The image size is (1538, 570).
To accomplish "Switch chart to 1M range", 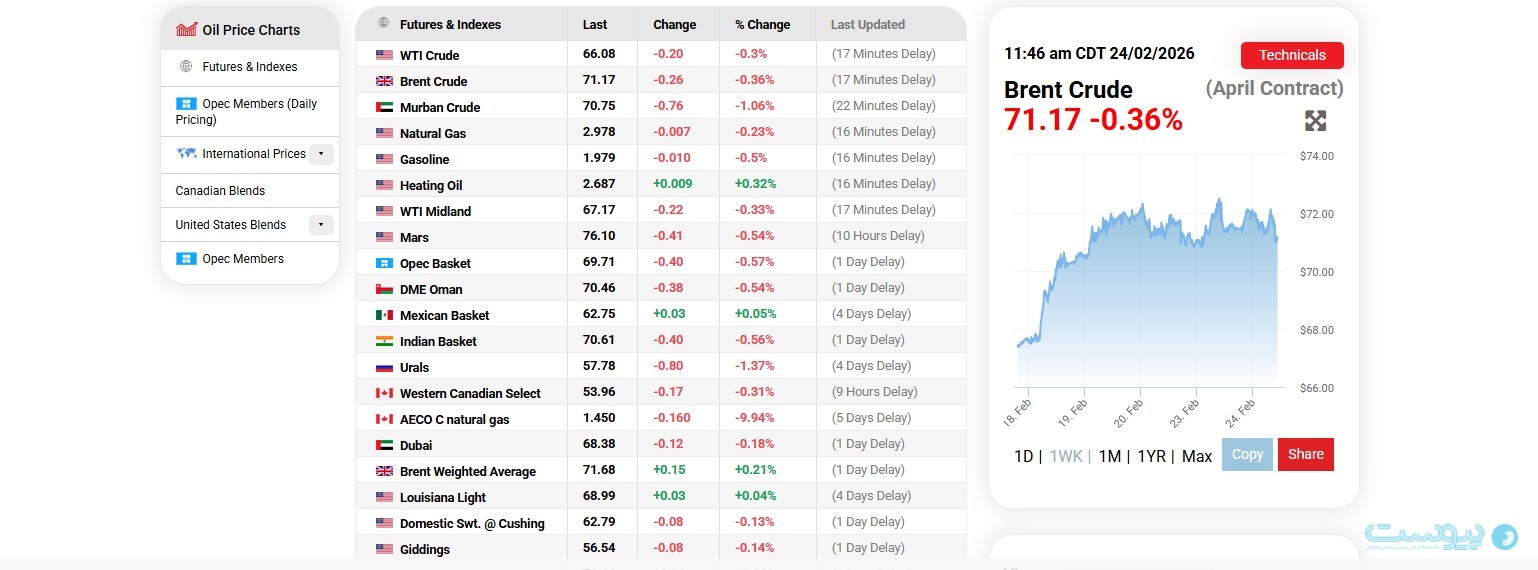I will pos(1109,456).
